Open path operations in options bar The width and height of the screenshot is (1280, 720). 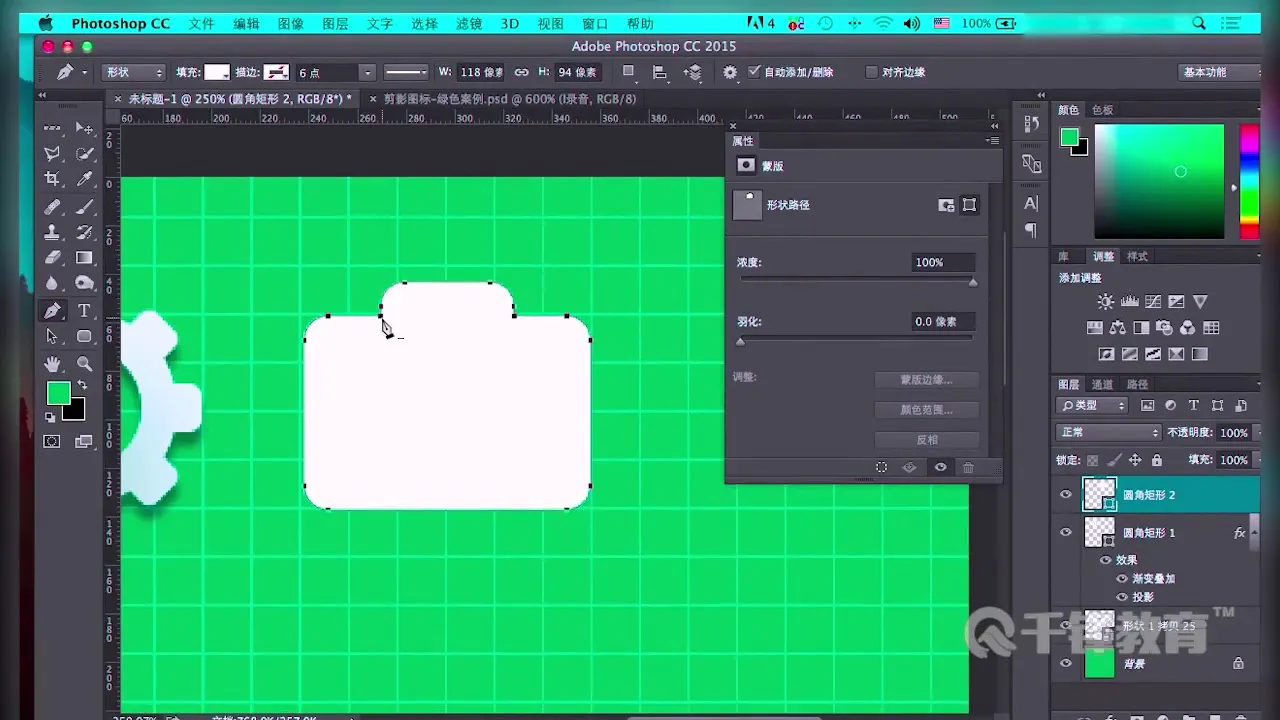coord(628,72)
